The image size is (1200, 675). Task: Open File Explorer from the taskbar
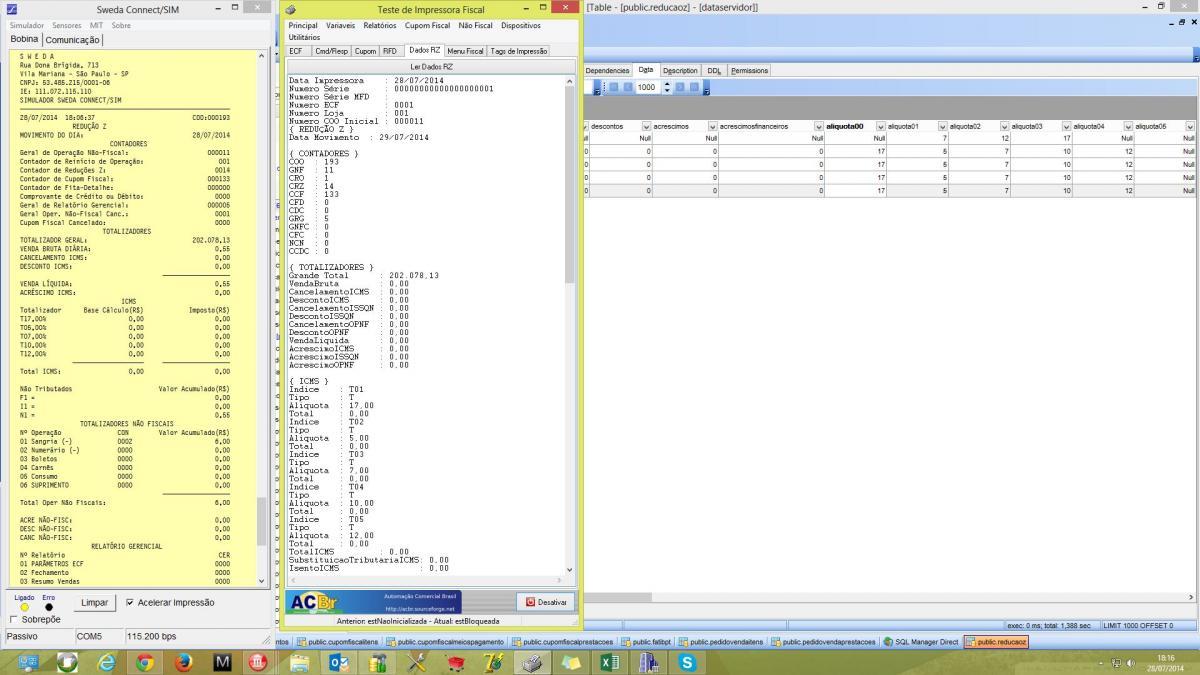click(x=300, y=661)
